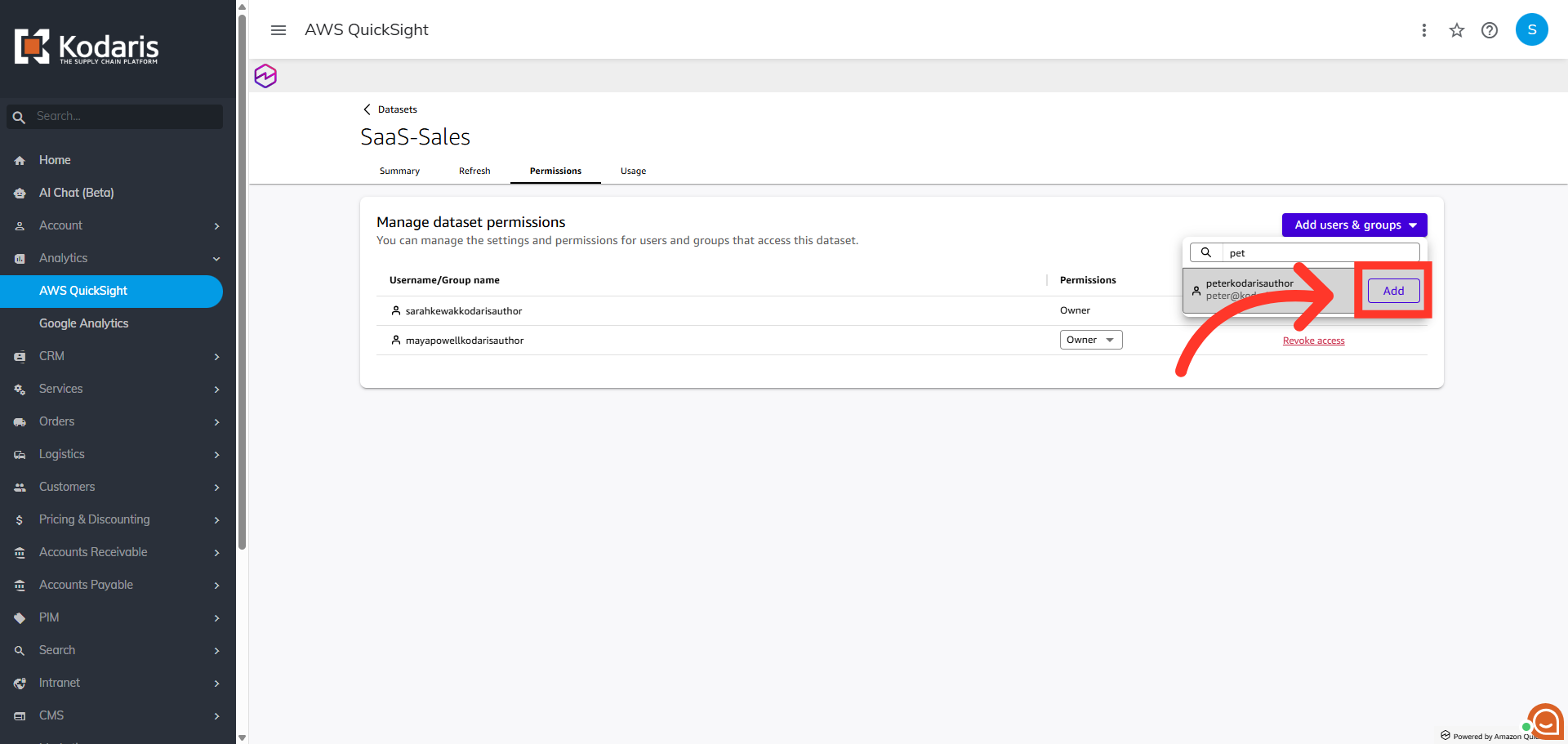Screen dimensions: 1568x744
Task: Select the Permissions tab
Action: pos(555,171)
